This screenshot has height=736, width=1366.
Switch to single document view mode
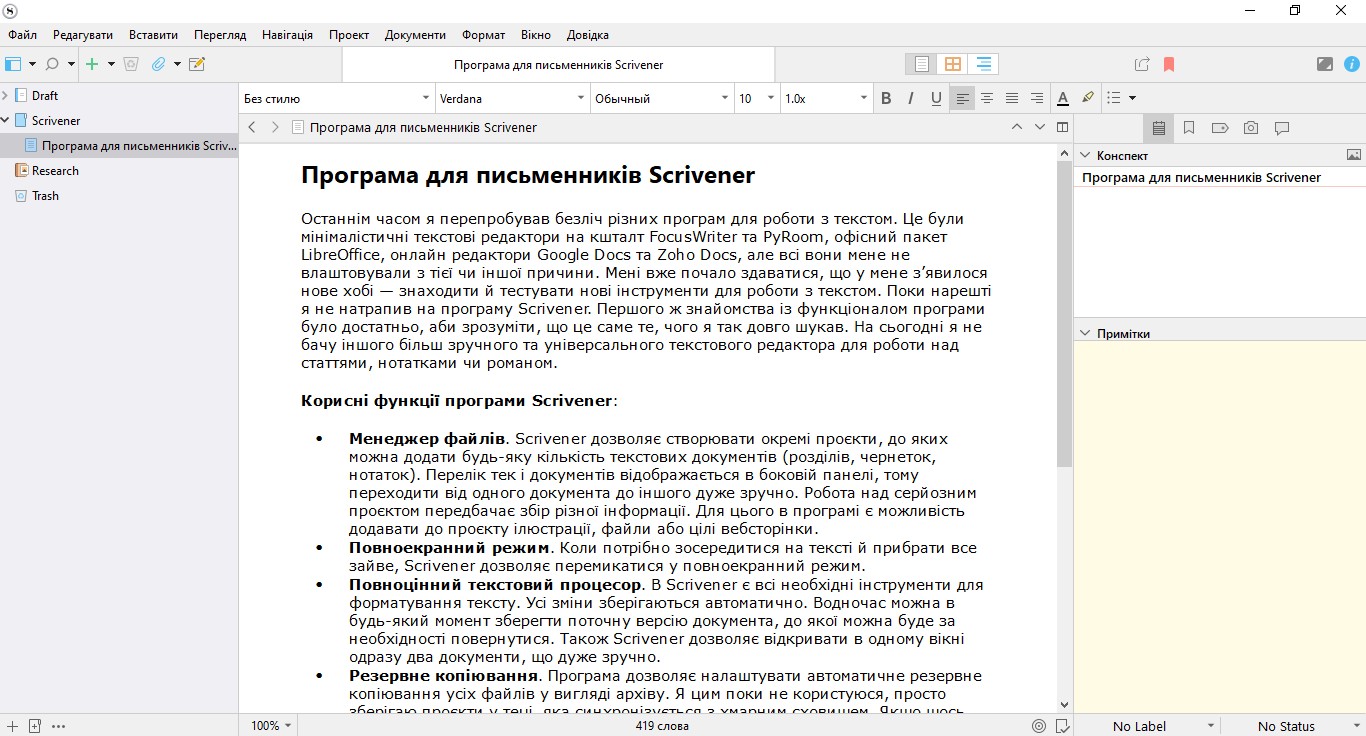[922, 64]
